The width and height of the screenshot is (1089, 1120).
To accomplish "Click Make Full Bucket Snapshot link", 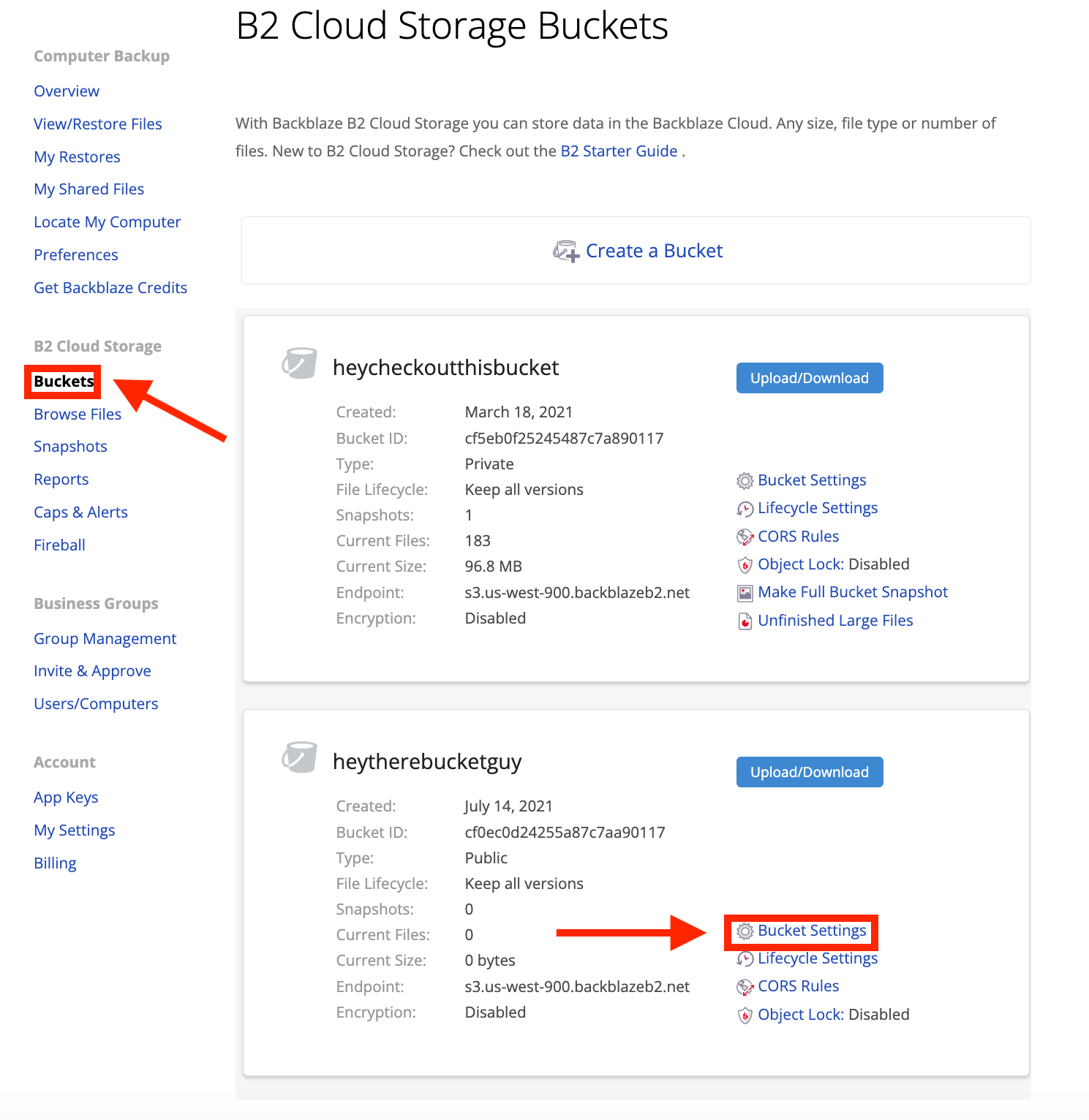I will pos(853,592).
